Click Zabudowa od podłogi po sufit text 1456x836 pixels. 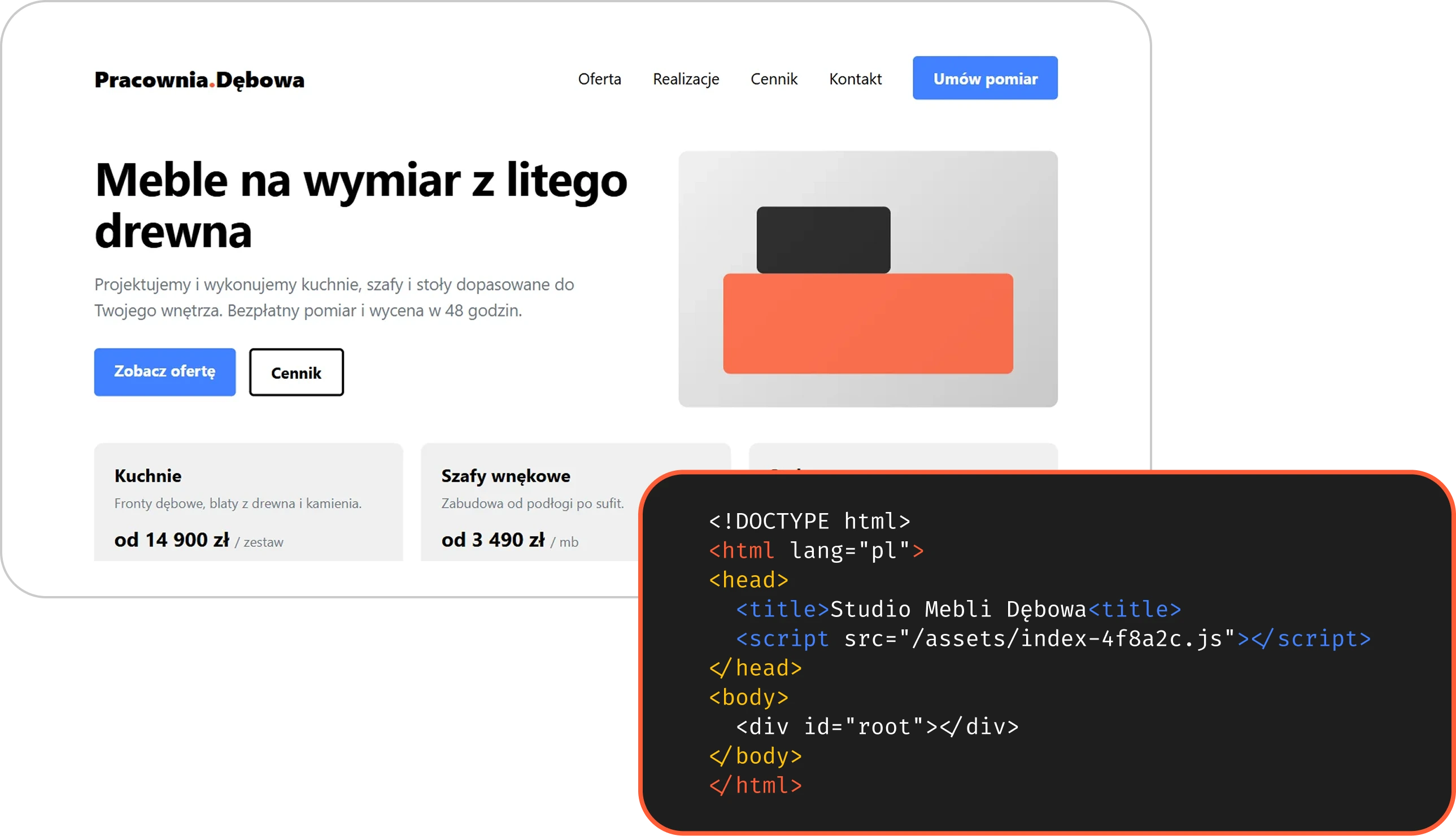point(533,504)
